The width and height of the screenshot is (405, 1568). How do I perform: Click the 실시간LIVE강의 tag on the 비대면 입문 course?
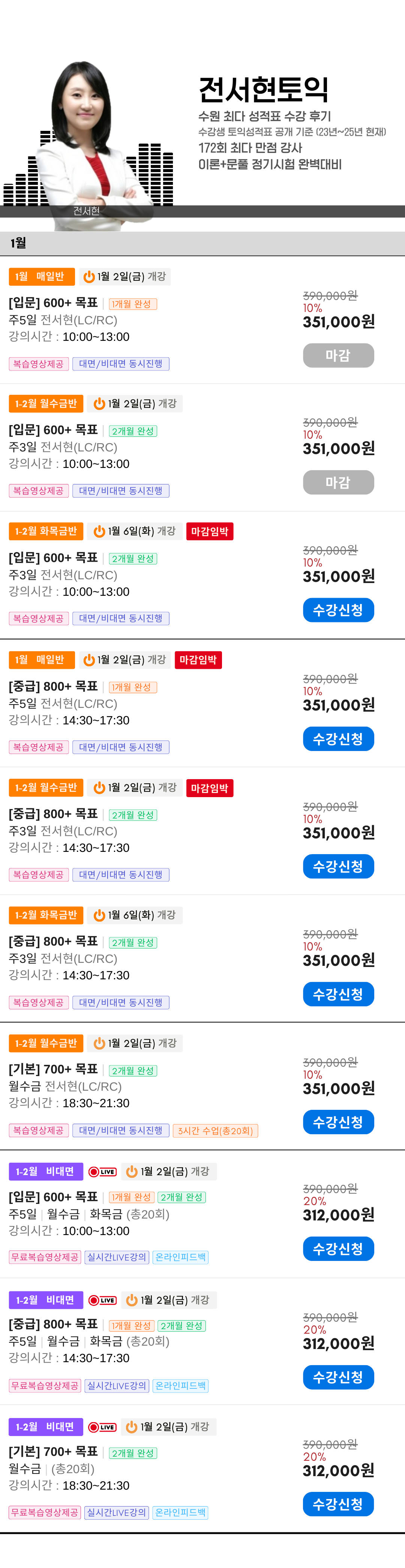pyautogui.click(x=116, y=1258)
